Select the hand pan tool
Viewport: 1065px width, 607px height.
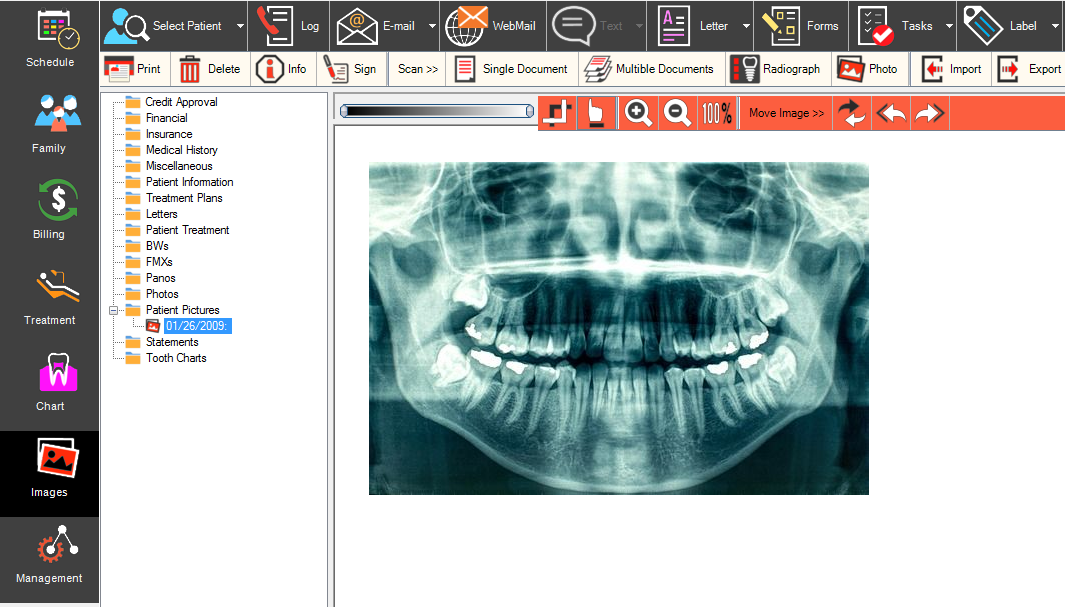click(596, 113)
